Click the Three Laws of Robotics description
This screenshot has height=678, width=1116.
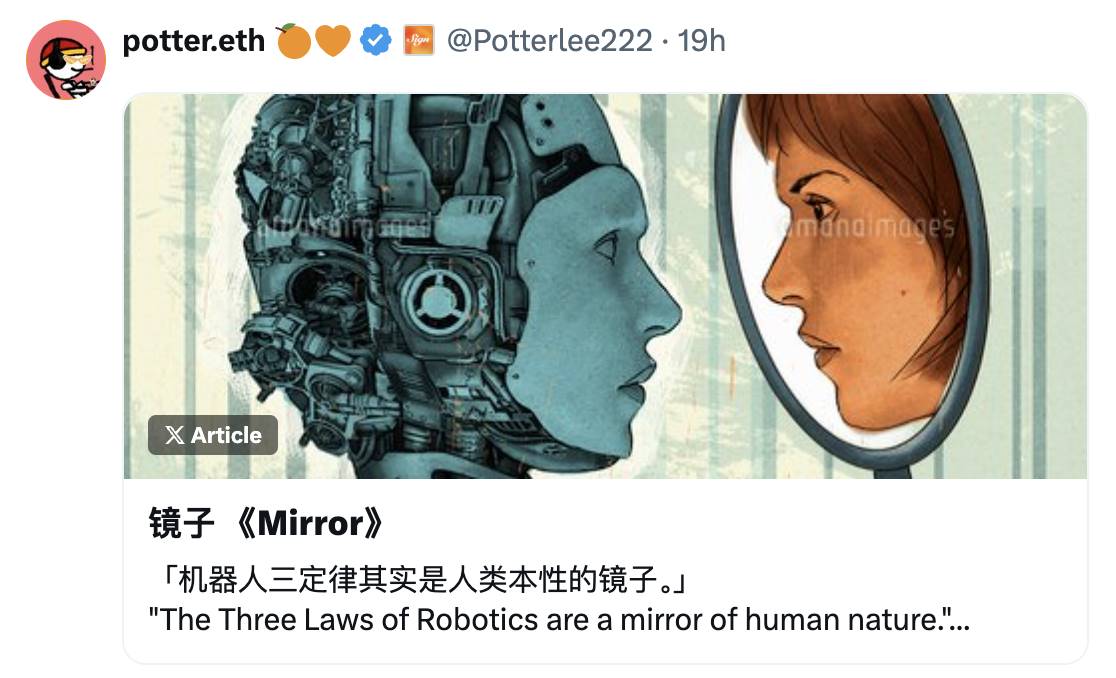(x=559, y=620)
